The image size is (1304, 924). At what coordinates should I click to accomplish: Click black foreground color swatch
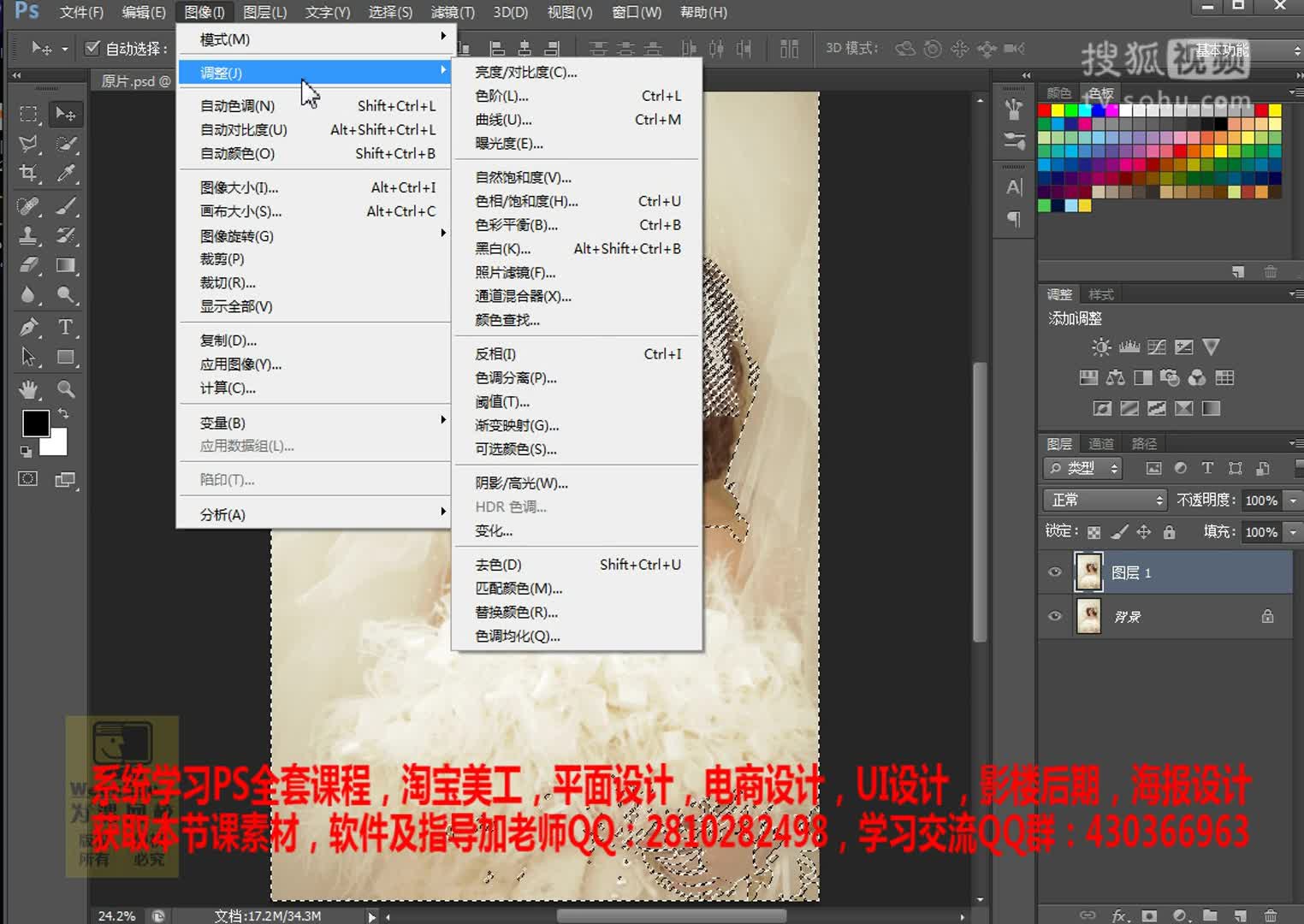(x=35, y=423)
